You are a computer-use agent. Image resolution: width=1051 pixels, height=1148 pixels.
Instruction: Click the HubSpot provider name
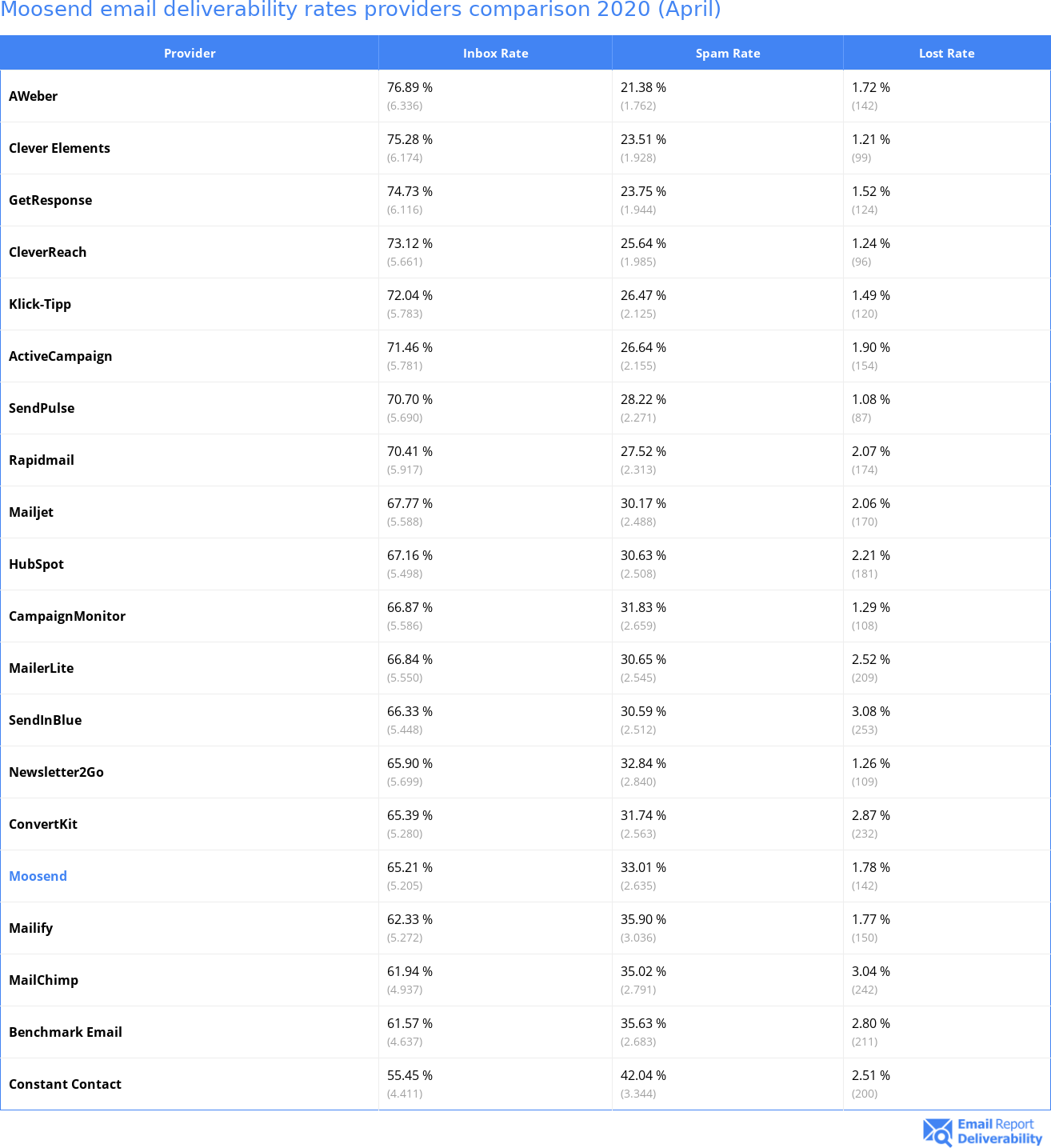(36, 564)
